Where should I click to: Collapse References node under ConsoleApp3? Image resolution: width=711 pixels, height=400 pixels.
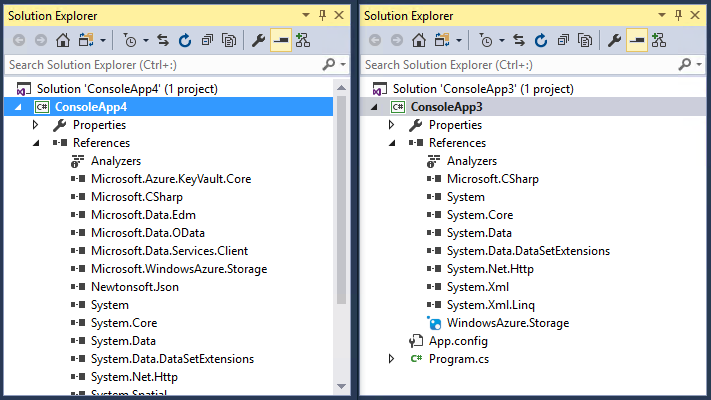(392, 143)
